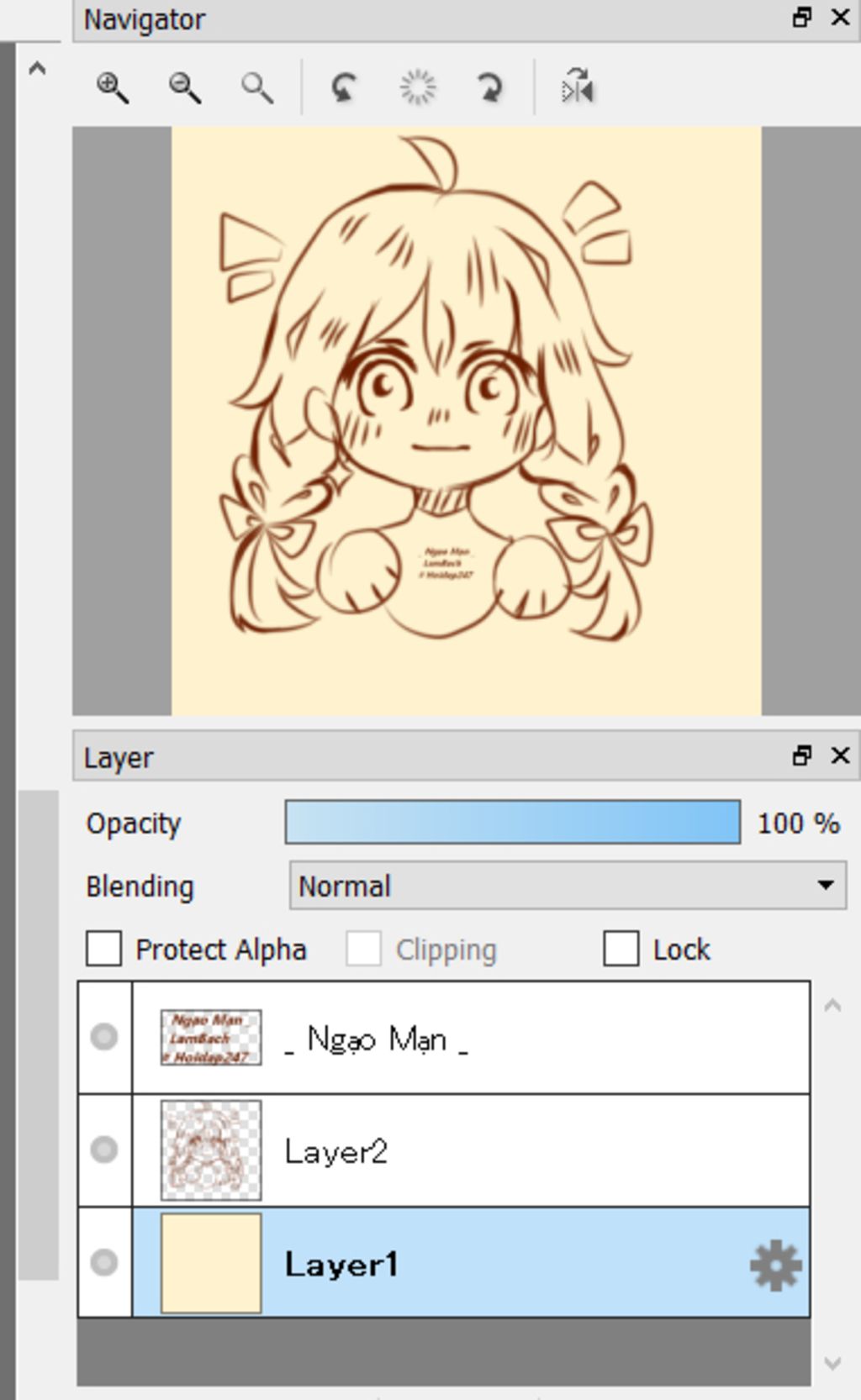Toggle visibility of Layer2

click(104, 1150)
